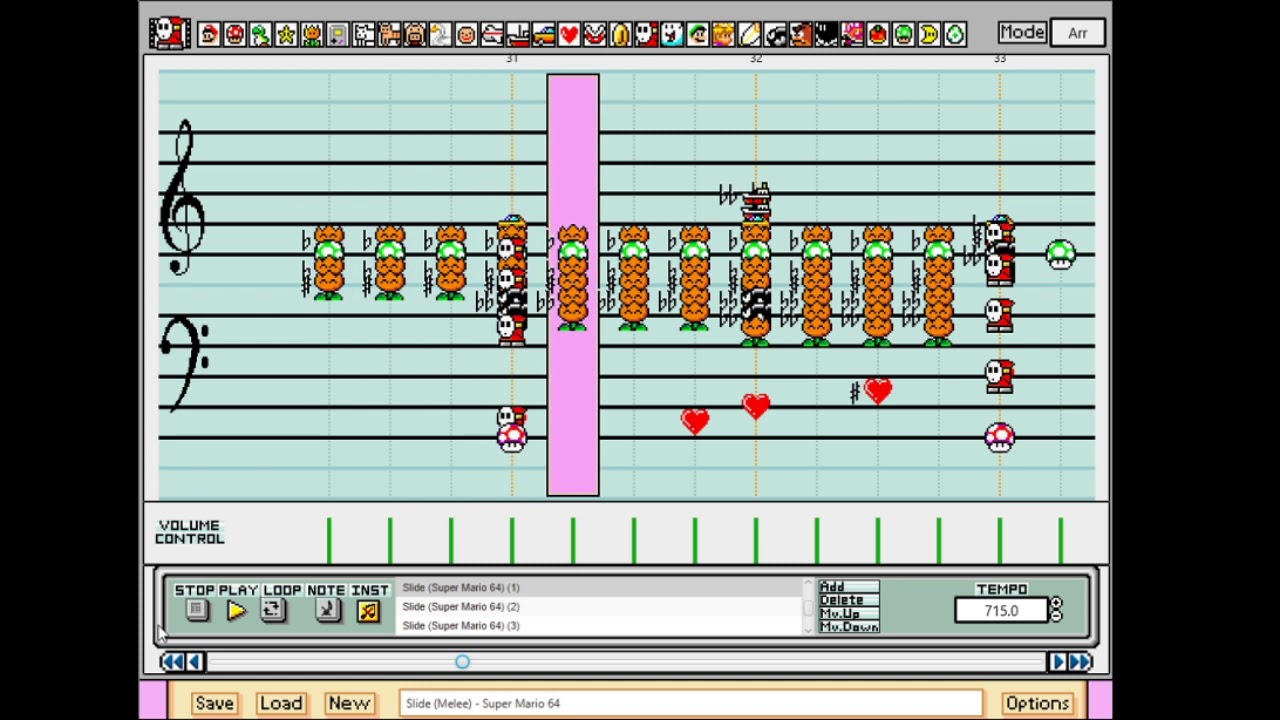Click the volume bar under measure 32
Screen dimensions: 1280x720
point(756,540)
